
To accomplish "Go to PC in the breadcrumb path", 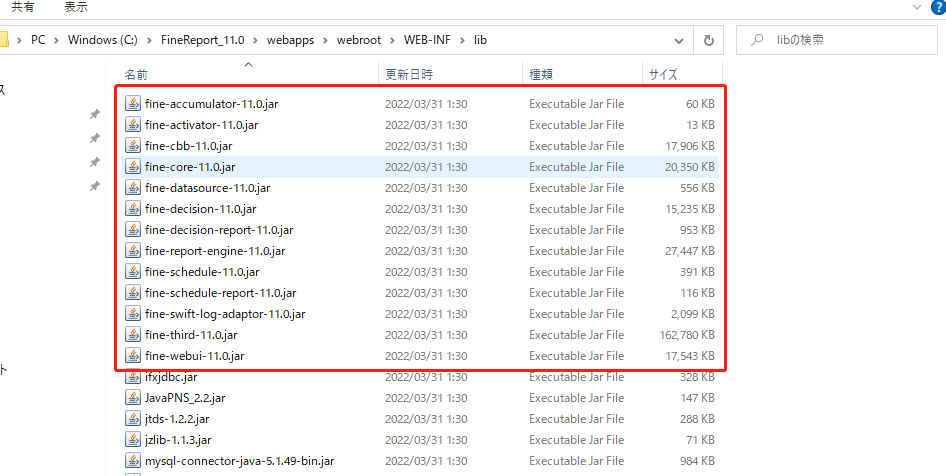I will pyautogui.click(x=39, y=40).
